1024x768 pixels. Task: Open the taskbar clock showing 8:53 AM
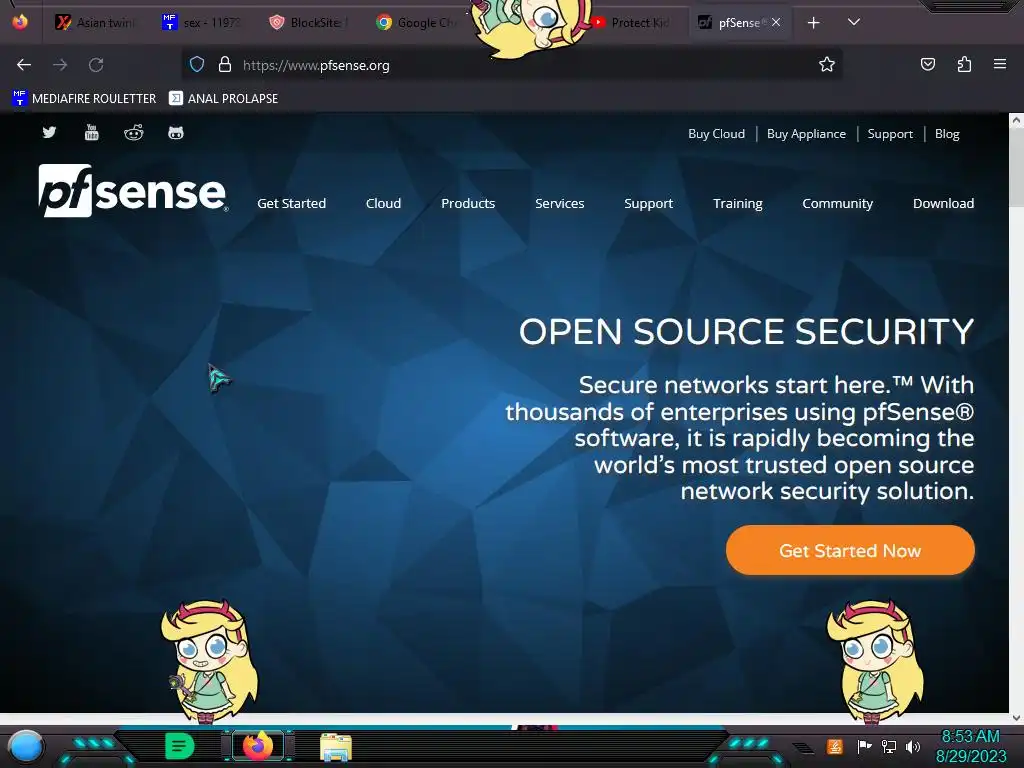coord(970,746)
